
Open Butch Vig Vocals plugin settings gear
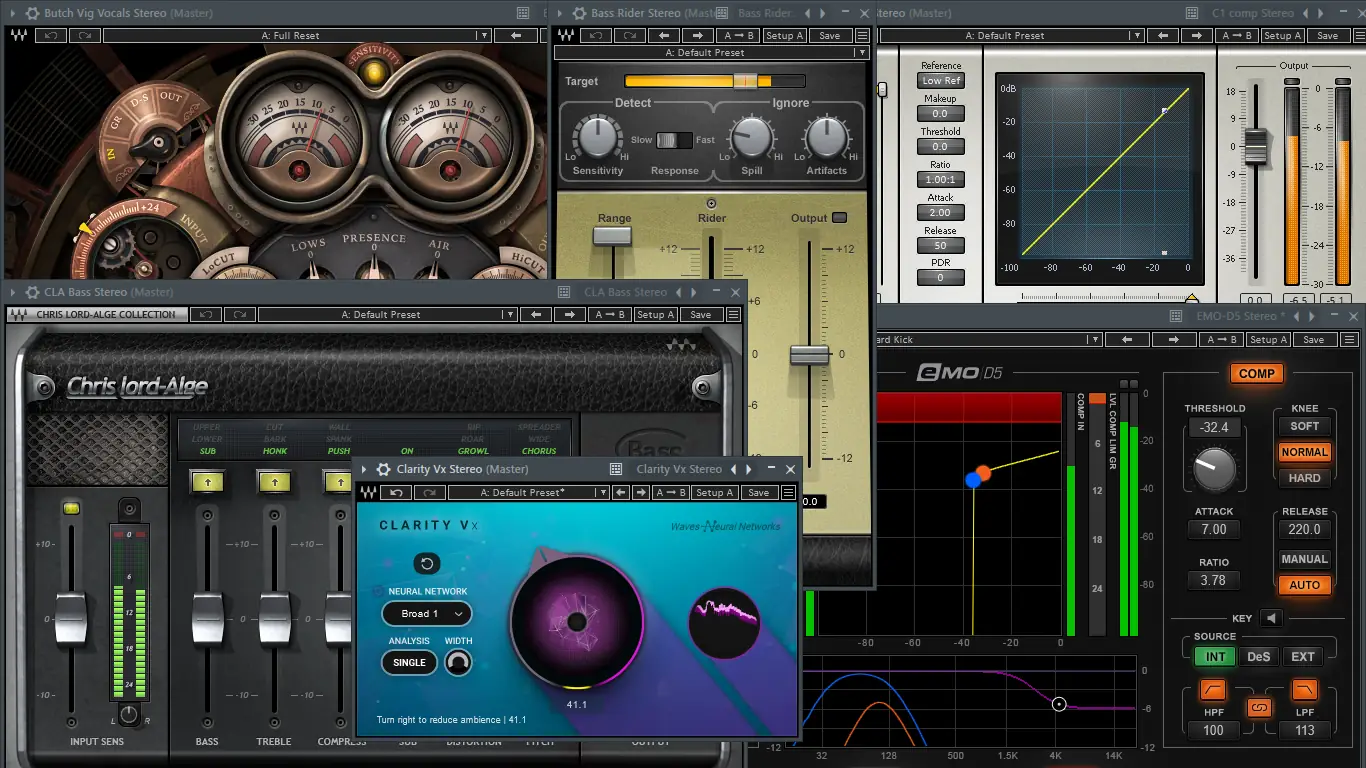tap(33, 14)
